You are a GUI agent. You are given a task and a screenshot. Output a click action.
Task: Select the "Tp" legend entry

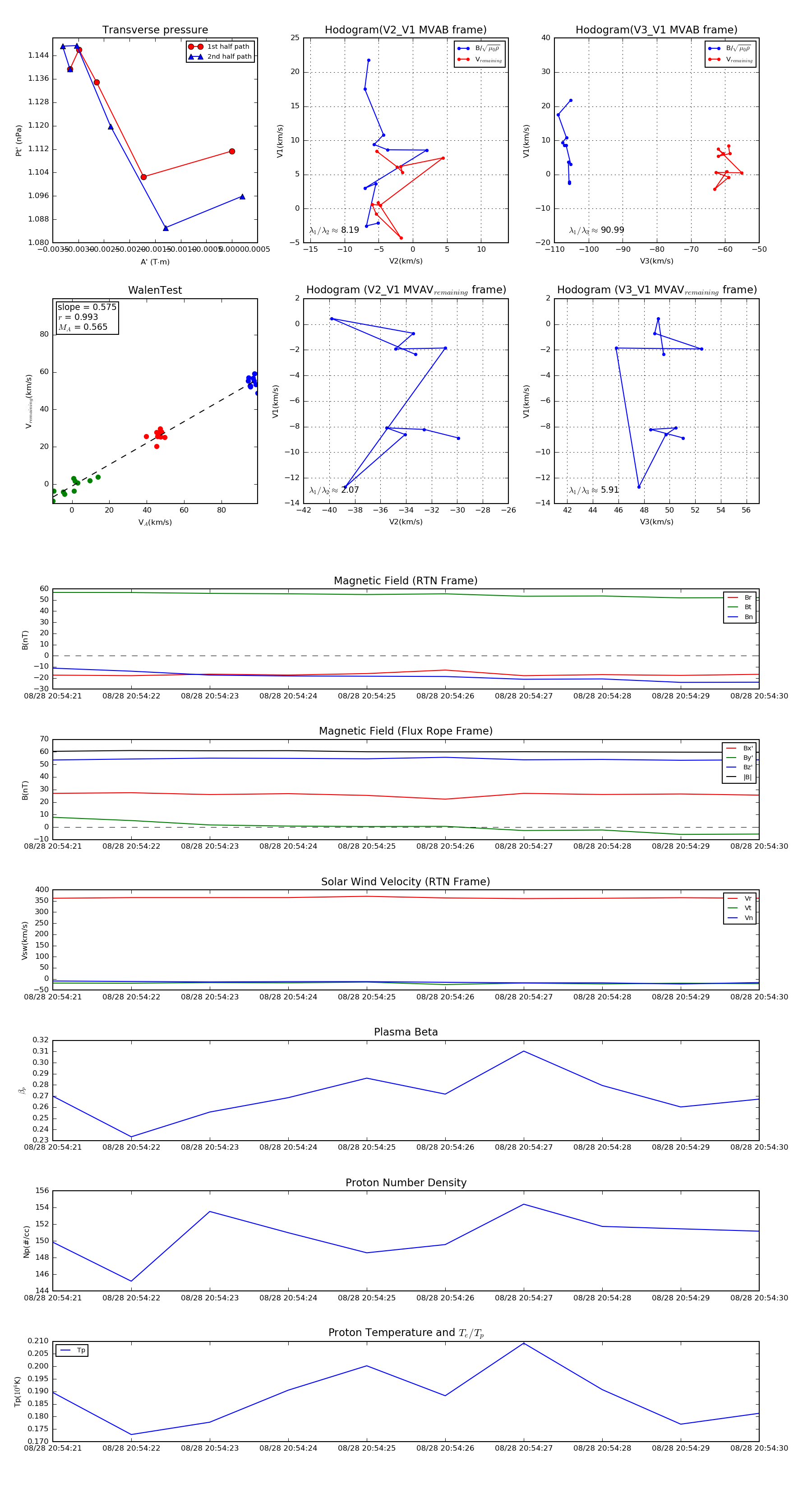[x=72, y=1350]
